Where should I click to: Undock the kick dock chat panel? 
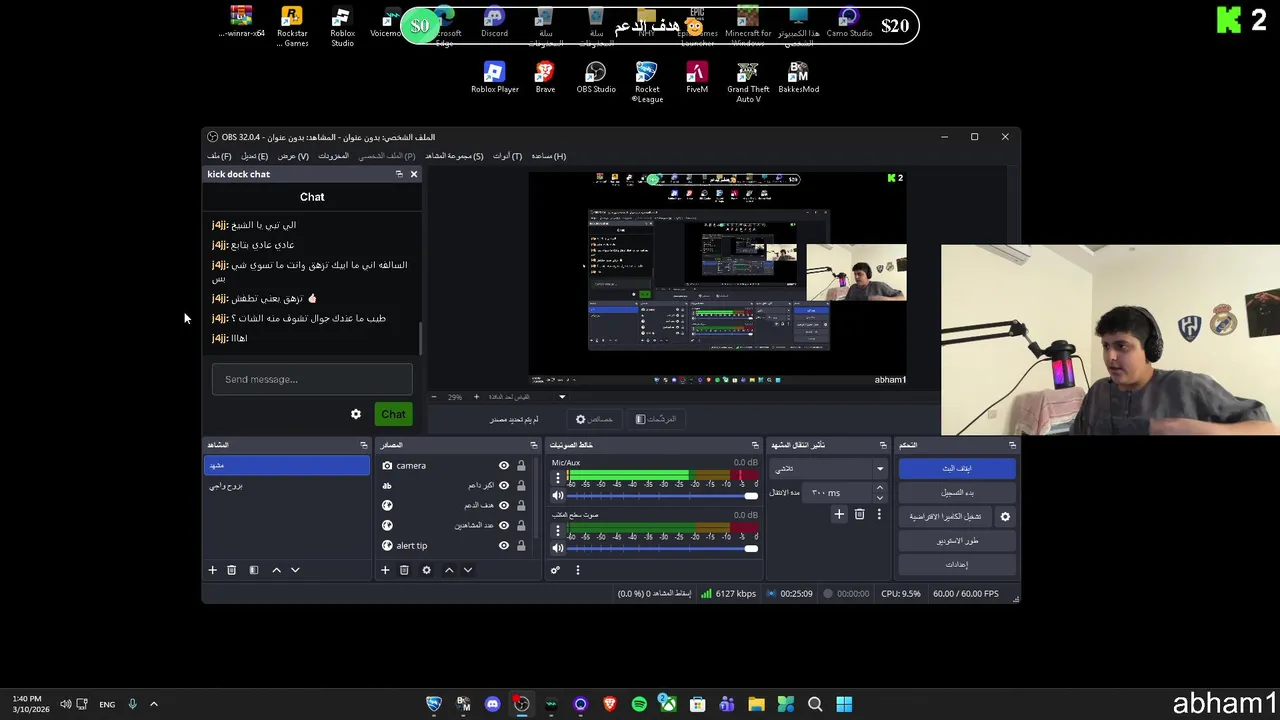pos(399,174)
